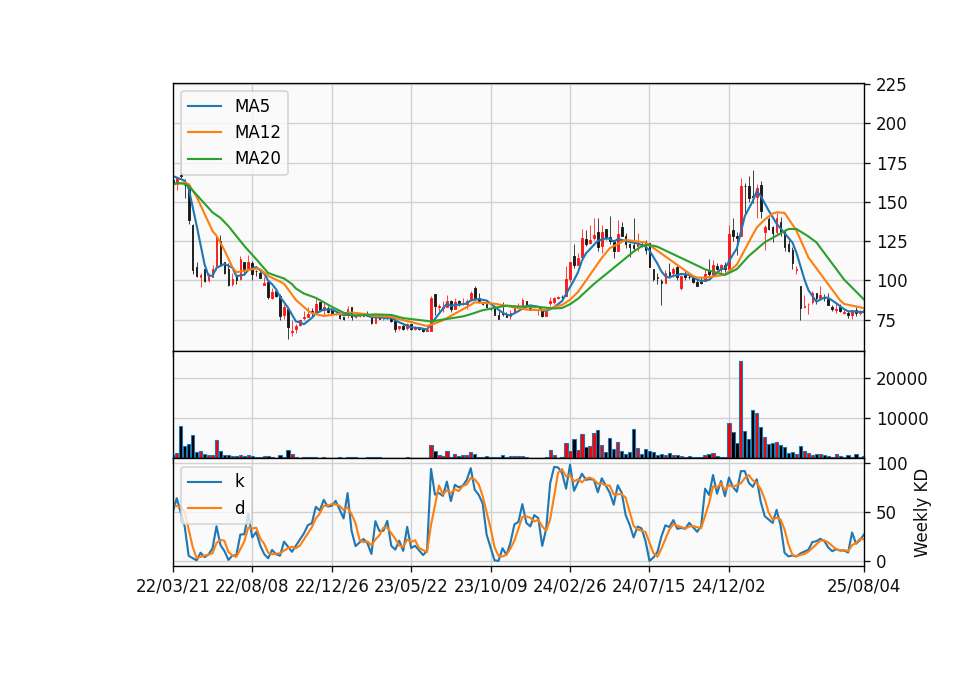Click the 125 price axis label
The height and width of the screenshot is (690, 960).
pyautogui.click(x=891, y=242)
